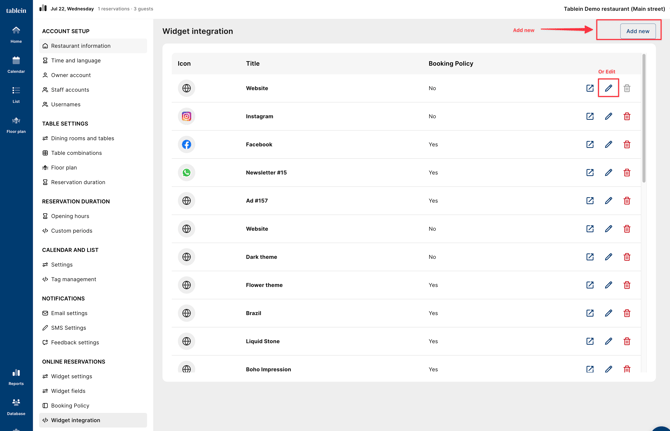Click the widget list vertical scrollbar
Screen dimensions: 670x431
pyautogui.click(x=644, y=118)
